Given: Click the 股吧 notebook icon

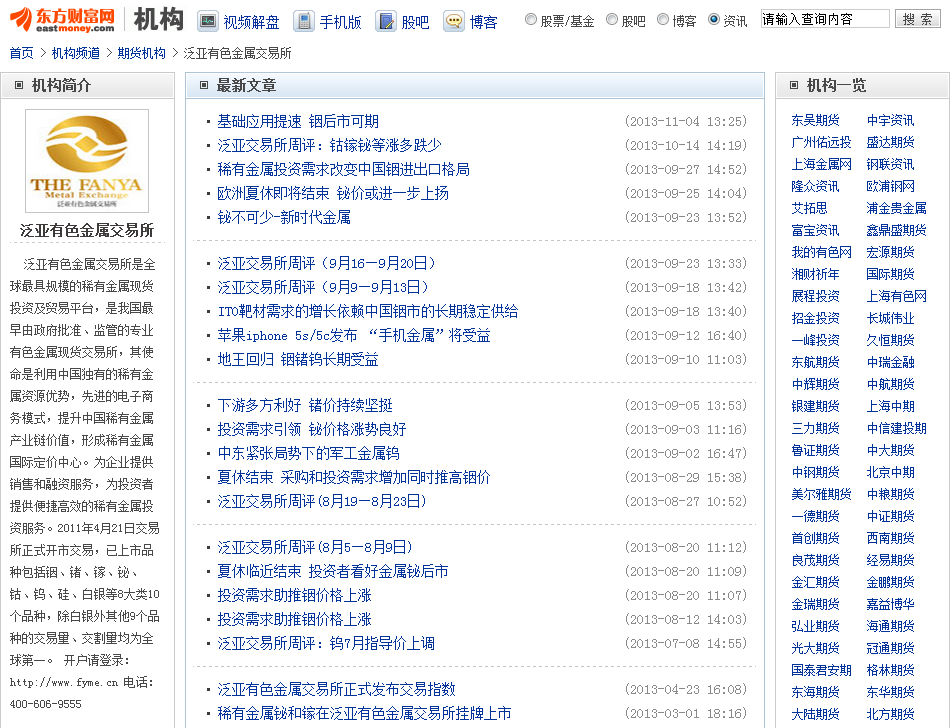Looking at the screenshot, I should pos(385,22).
